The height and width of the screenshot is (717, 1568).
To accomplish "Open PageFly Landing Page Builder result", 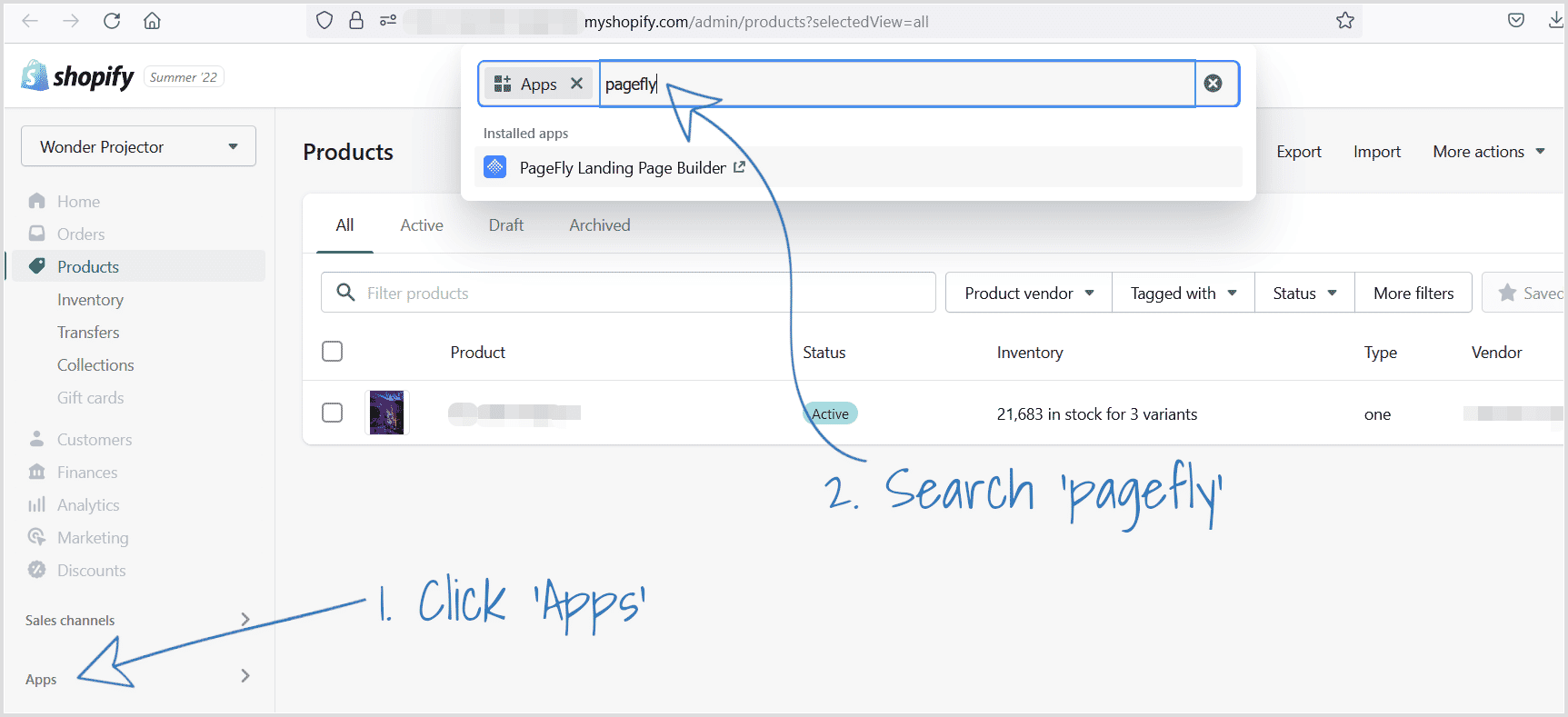I will click(x=858, y=167).
